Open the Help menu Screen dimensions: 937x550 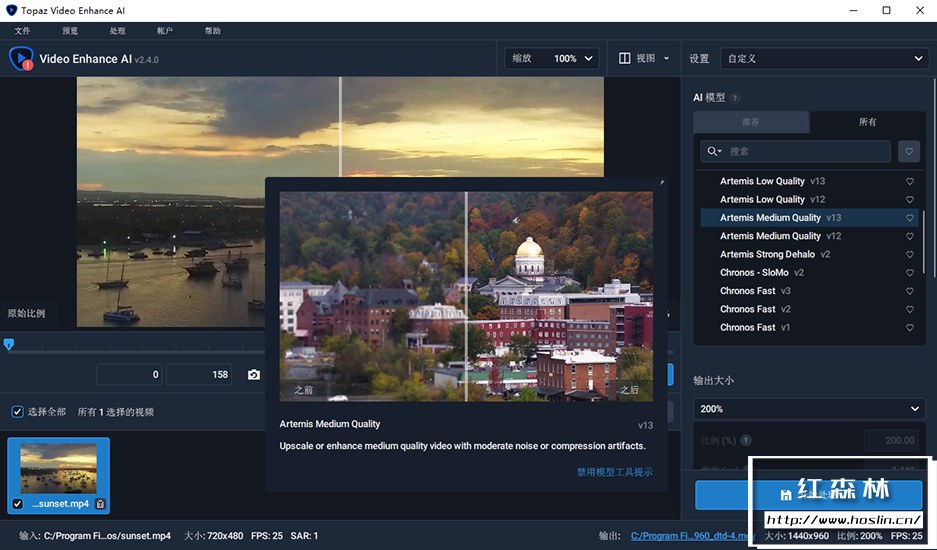click(213, 30)
